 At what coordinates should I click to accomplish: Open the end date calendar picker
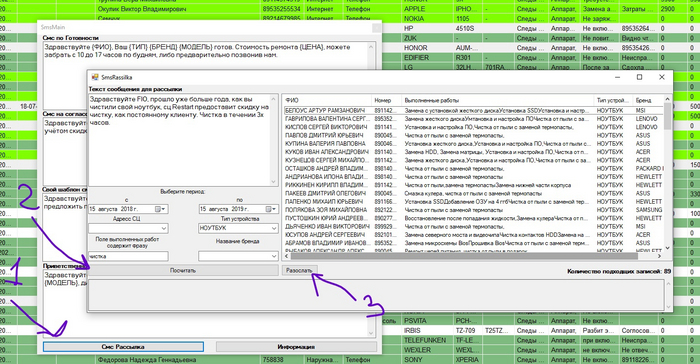click(x=271, y=209)
